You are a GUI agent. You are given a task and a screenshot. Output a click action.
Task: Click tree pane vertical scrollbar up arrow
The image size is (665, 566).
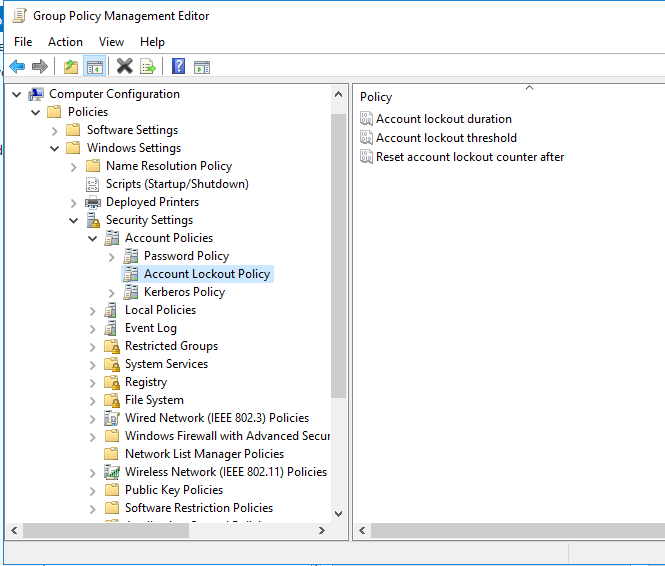tap(338, 94)
